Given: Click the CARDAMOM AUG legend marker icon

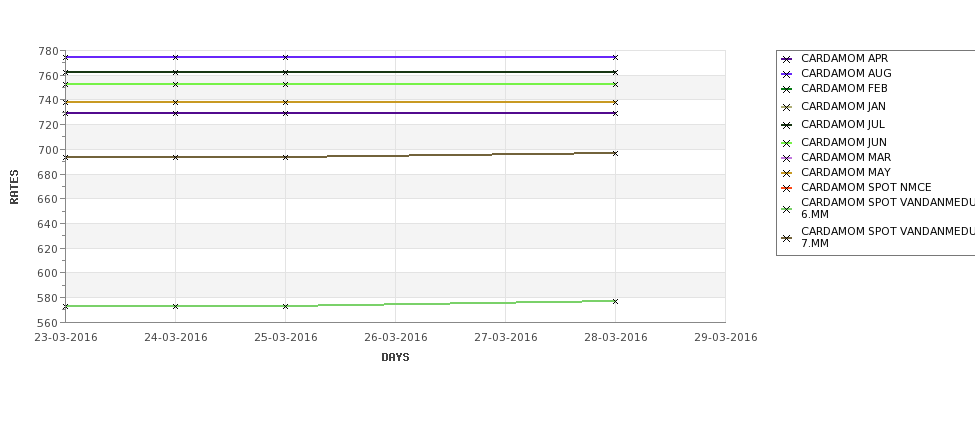Looking at the screenshot, I should 786,74.
